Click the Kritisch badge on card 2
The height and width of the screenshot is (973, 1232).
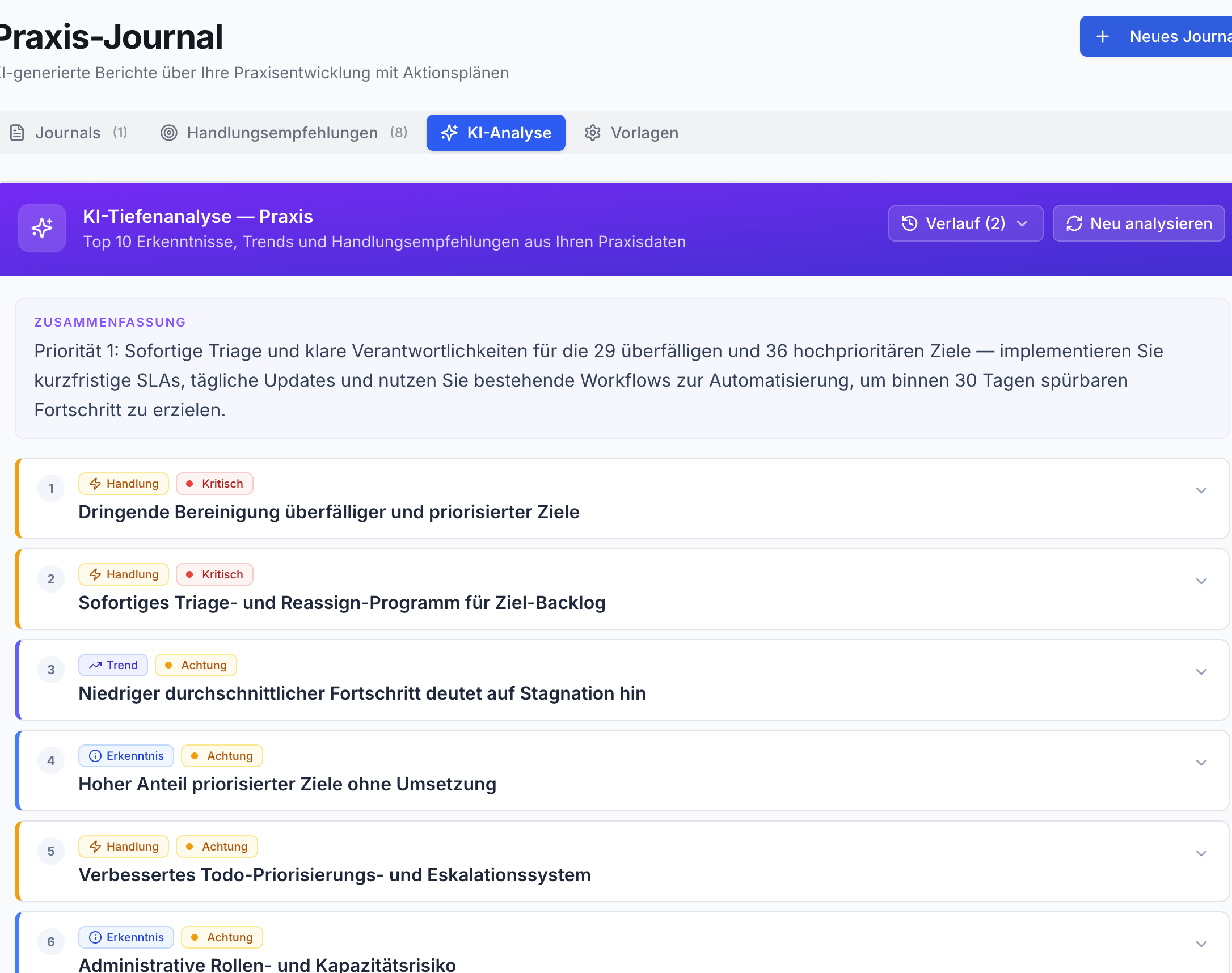[x=215, y=574]
